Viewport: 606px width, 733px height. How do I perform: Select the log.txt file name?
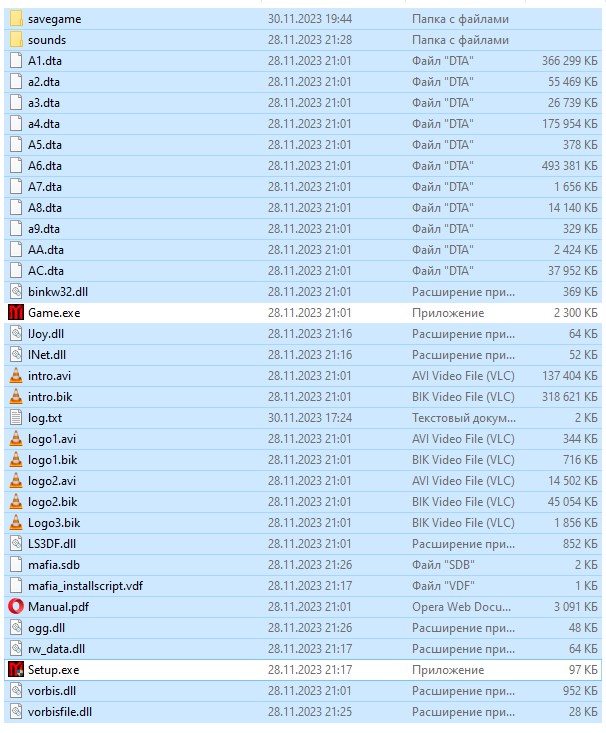click(45, 418)
